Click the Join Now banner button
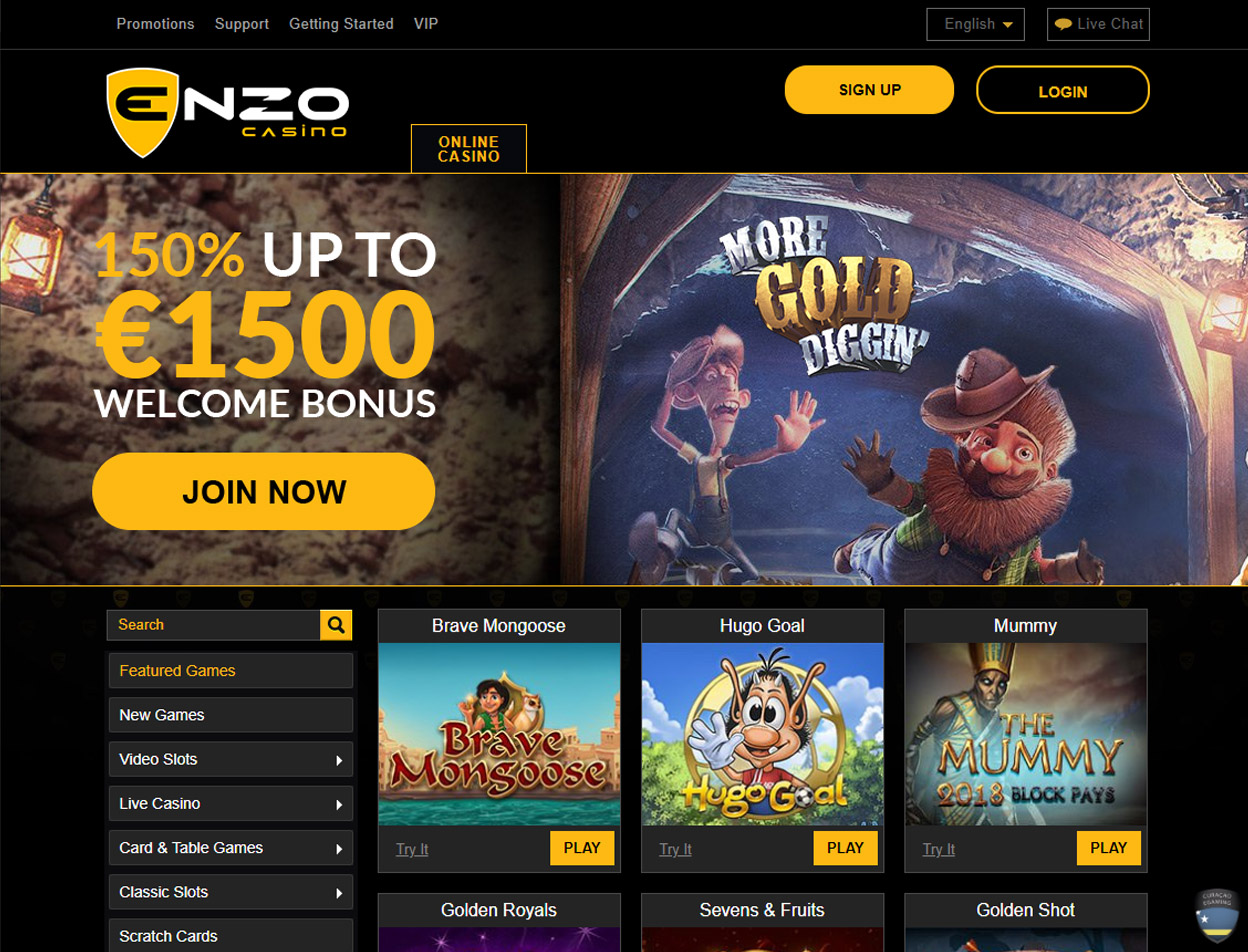 pyautogui.click(x=264, y=491)
